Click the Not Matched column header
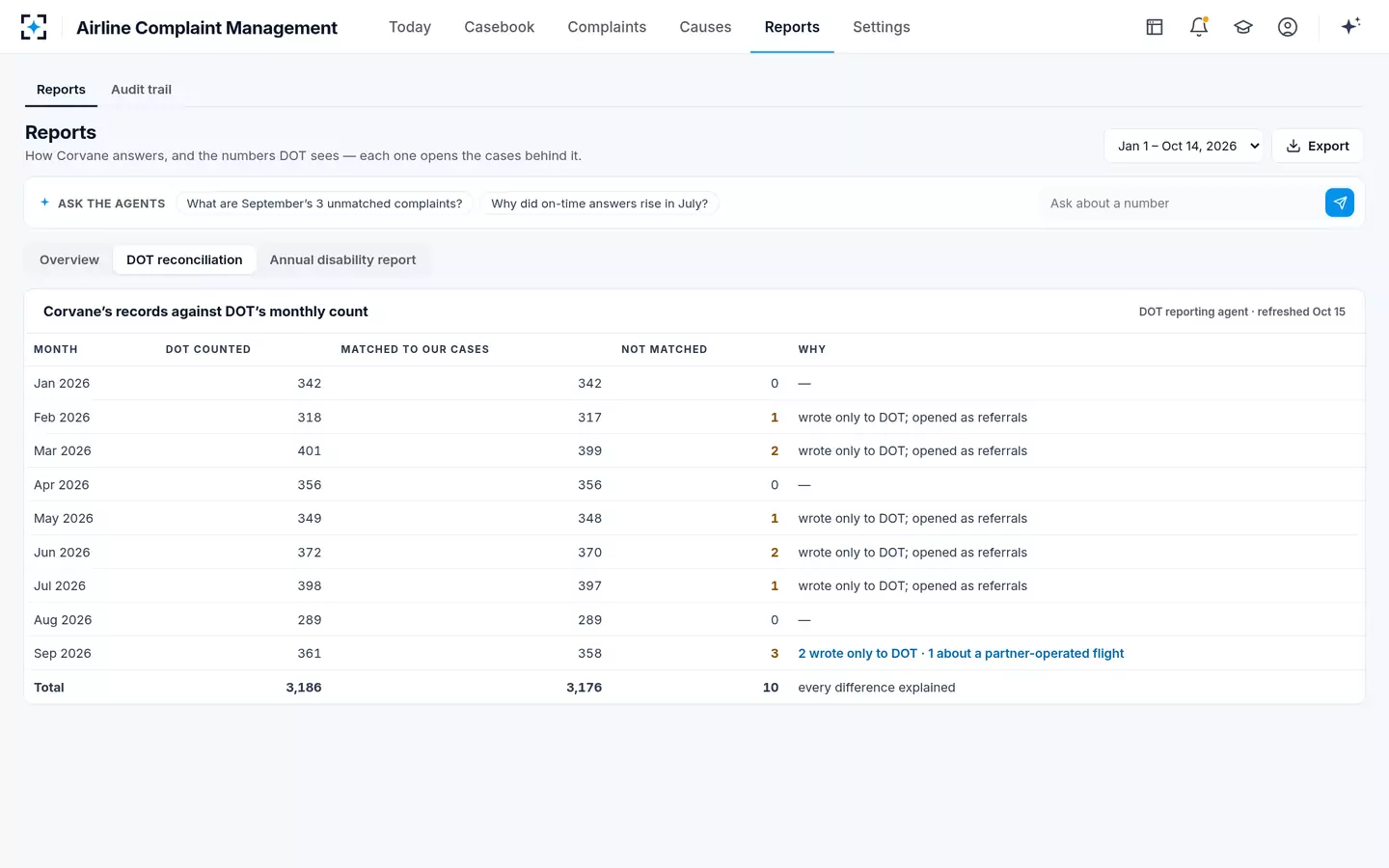Image resolution: width=1389 pixels, height=868 pixels. [665, 349]
